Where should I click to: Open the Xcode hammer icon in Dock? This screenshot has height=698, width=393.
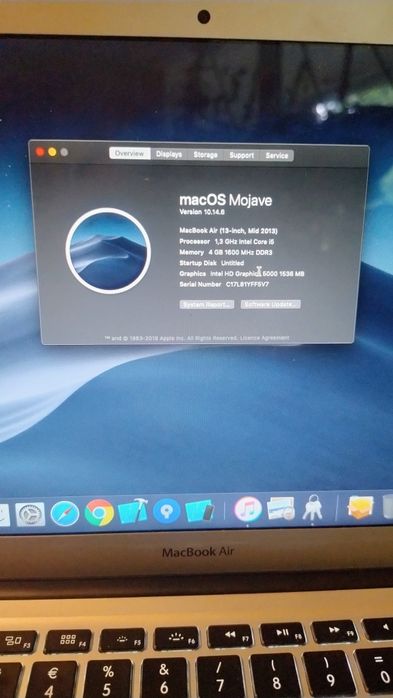pyautogui.click(x=133, y=511)
